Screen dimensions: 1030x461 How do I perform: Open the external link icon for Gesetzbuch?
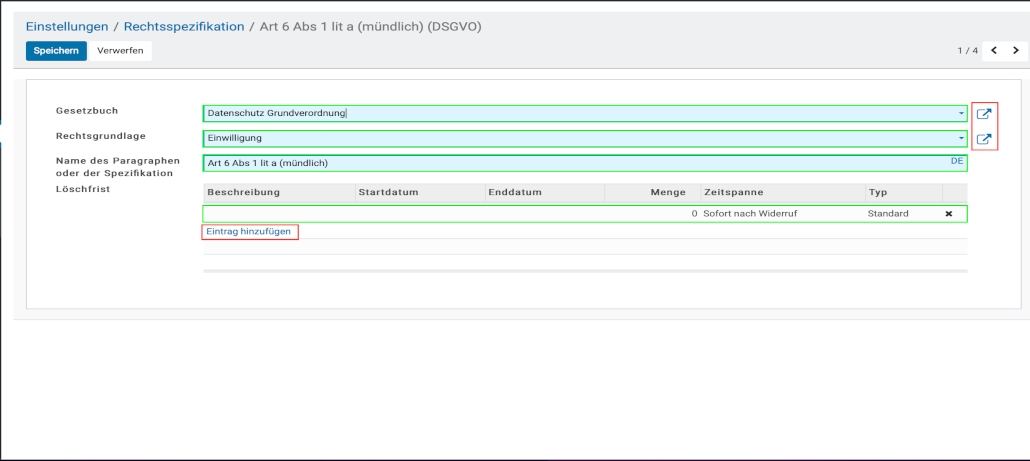(x=983, y=114)
